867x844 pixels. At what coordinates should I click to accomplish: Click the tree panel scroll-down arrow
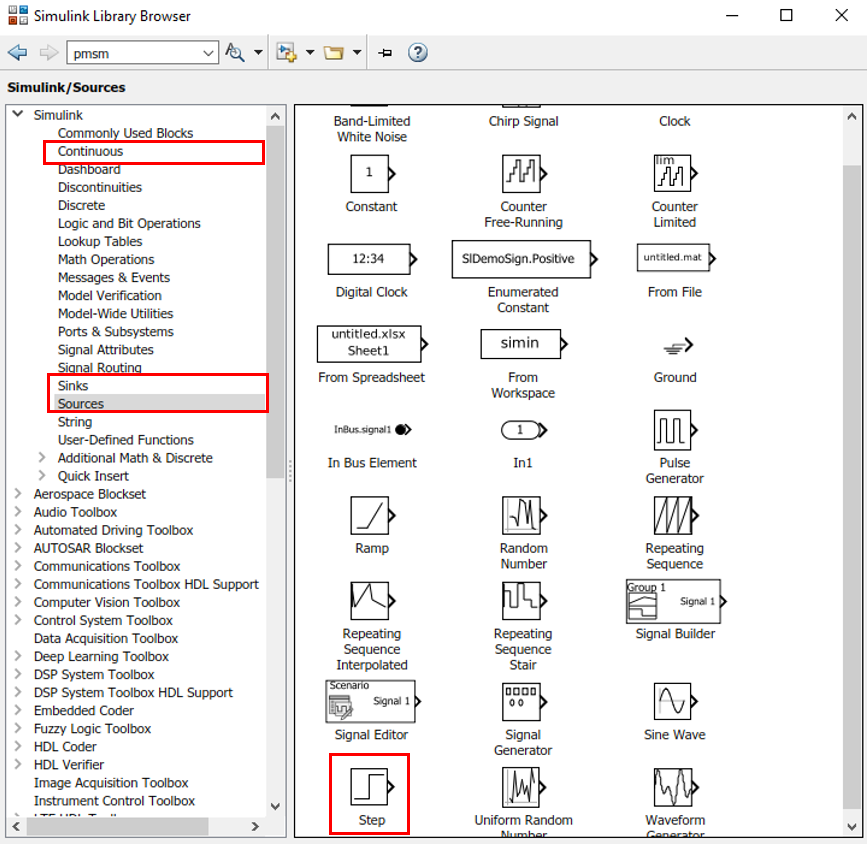[x=275, y=806]
